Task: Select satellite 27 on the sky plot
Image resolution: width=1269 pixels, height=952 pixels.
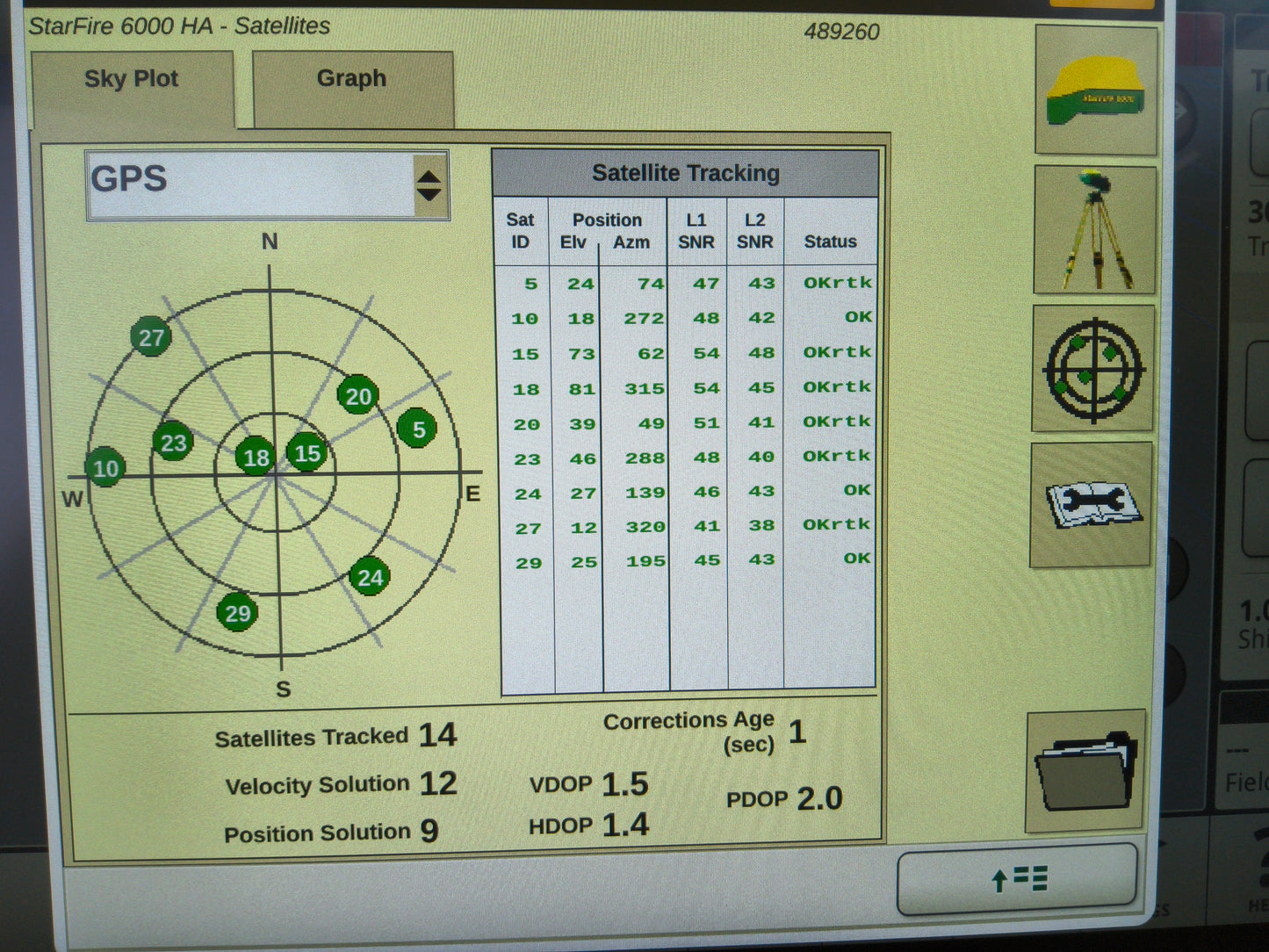Action: pos(151,338)
